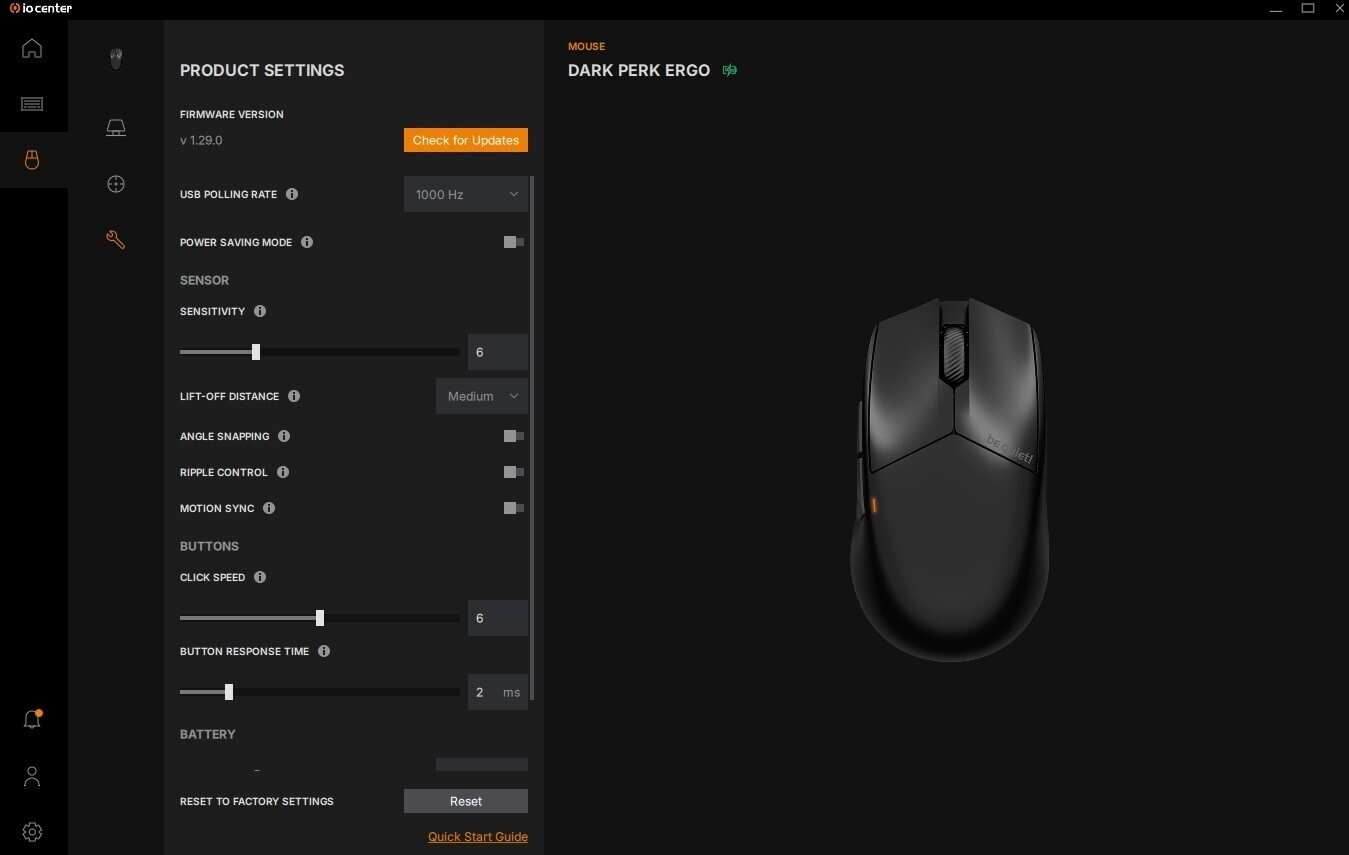Open the Home icon in sidebar
Image resolution: width=1349 pixels, height=855 pixels.
tap(32, 48)
